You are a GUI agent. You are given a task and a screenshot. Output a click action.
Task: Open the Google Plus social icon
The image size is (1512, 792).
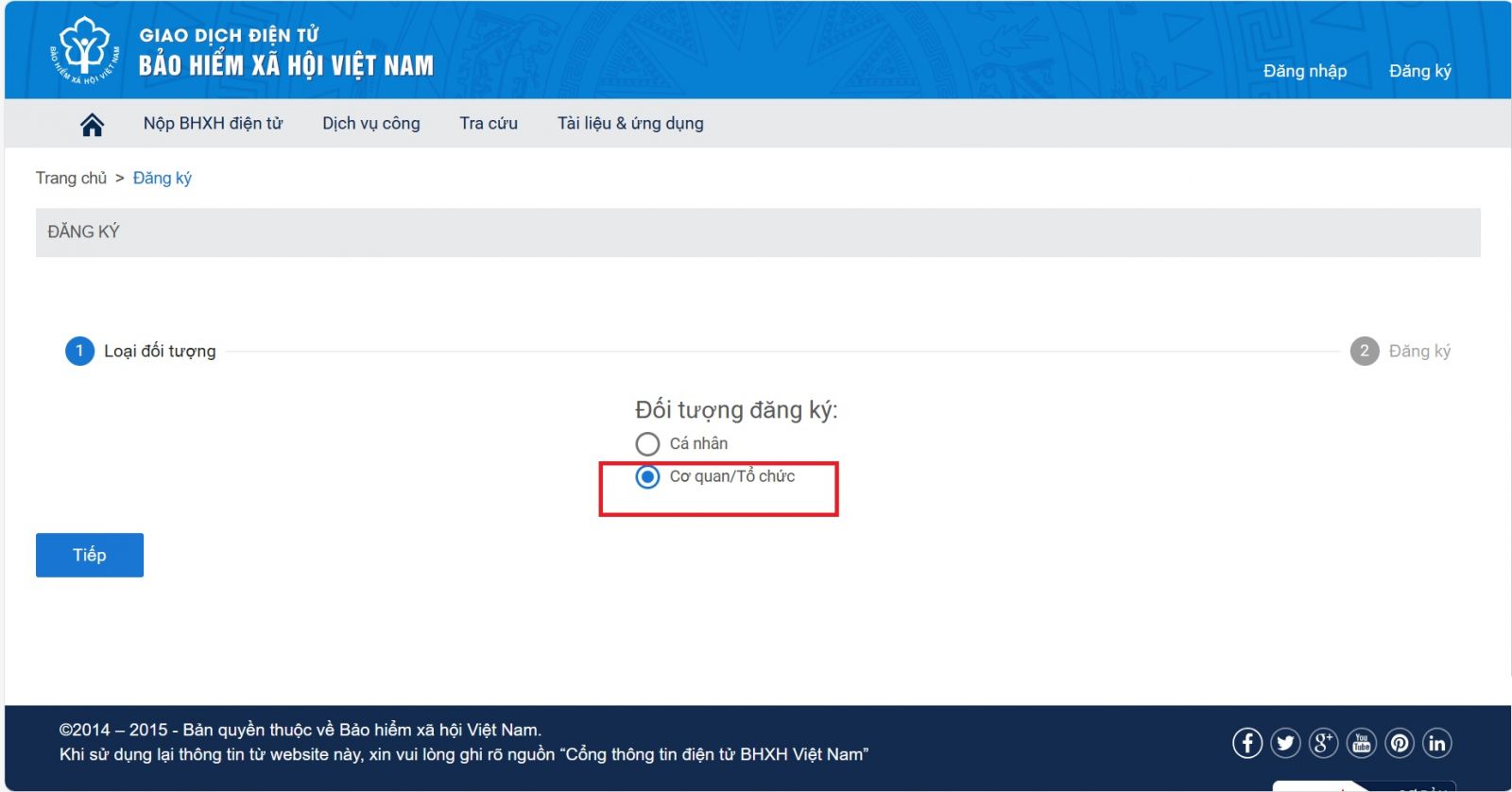[x=1323, y=744]
